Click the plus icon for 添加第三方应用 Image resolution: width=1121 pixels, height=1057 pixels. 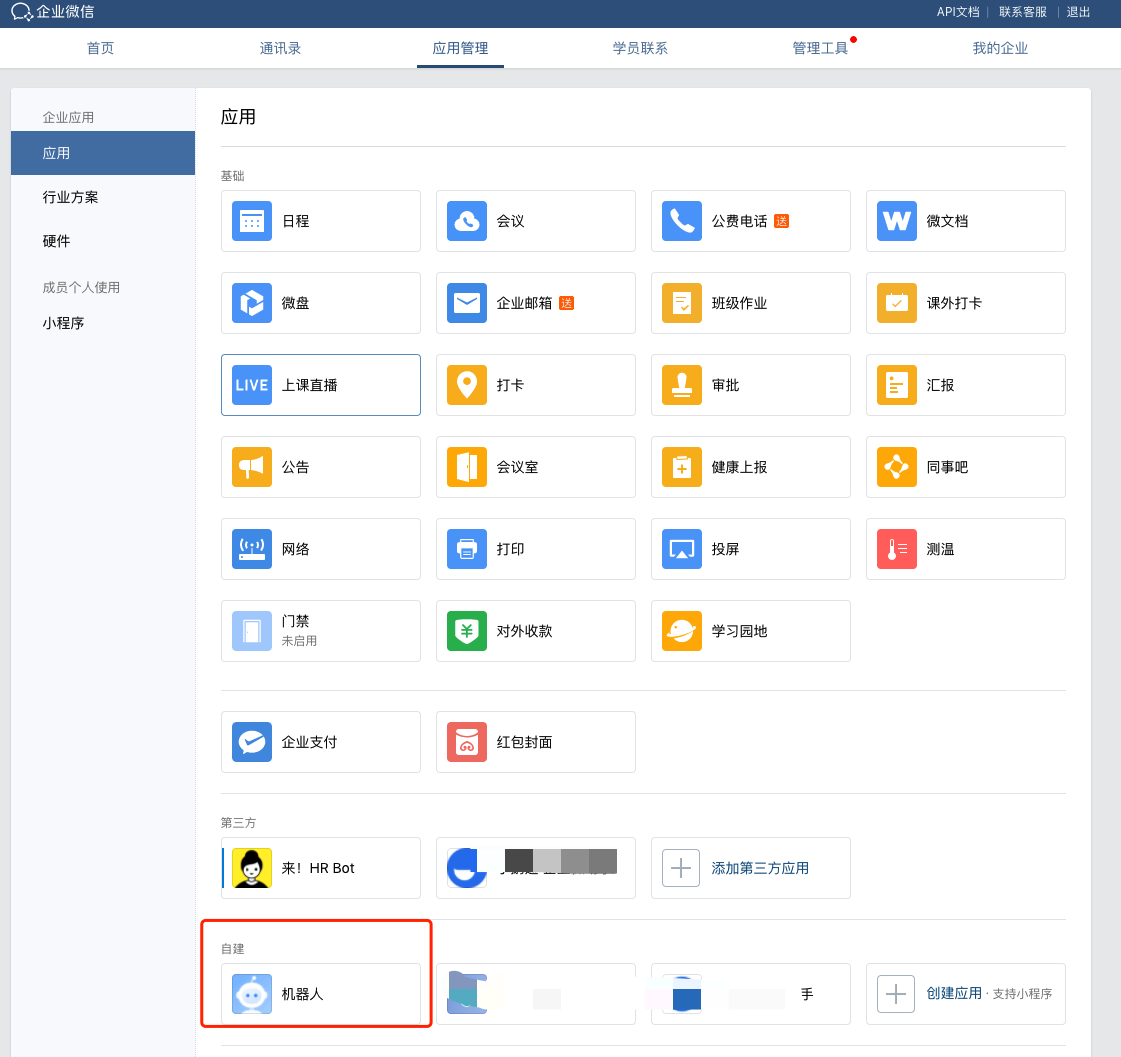click(681, 868)
